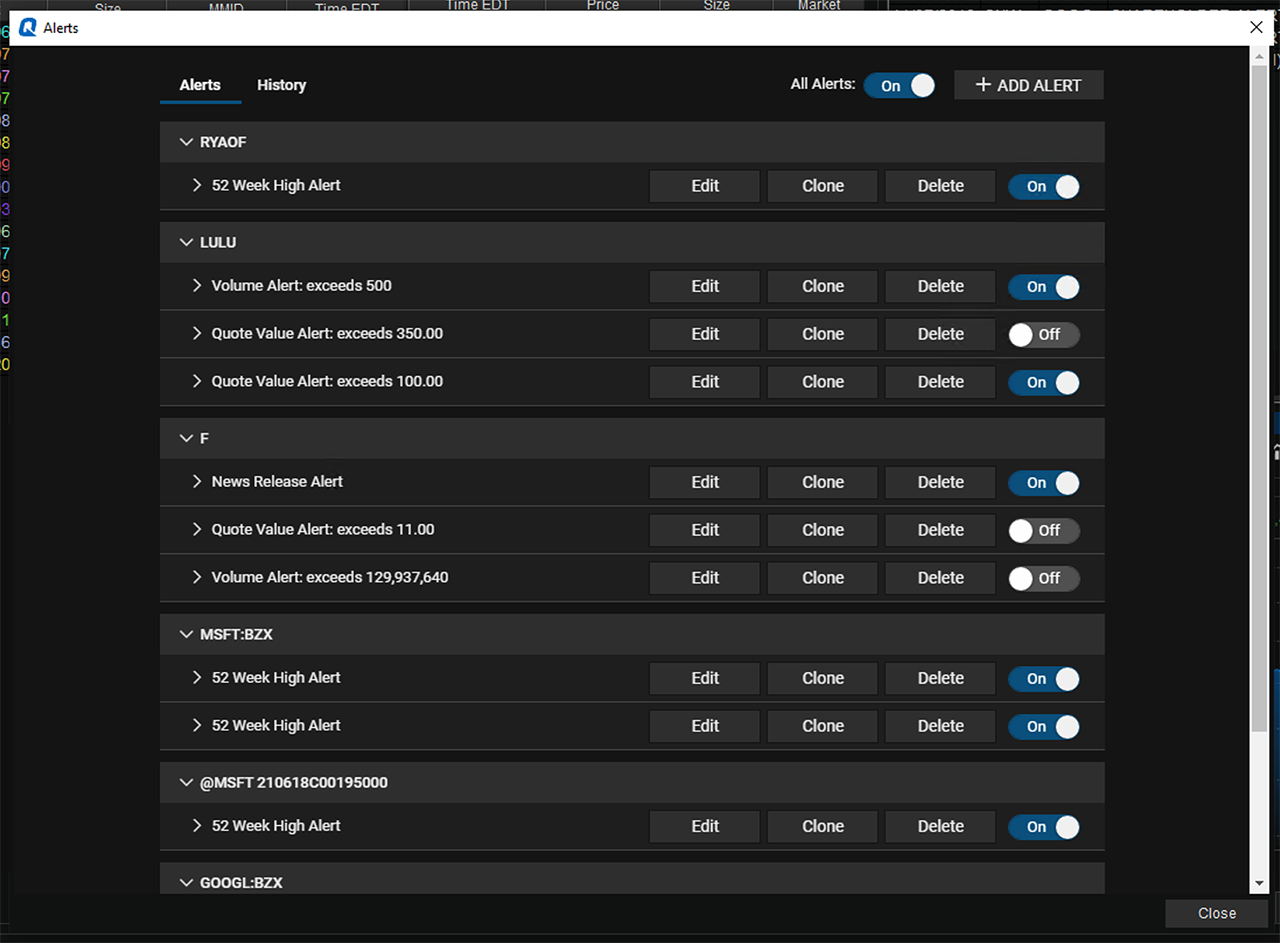Edit Quote Value Alert exceeds 350.00
1280x943 pixels.
point(705,334)
